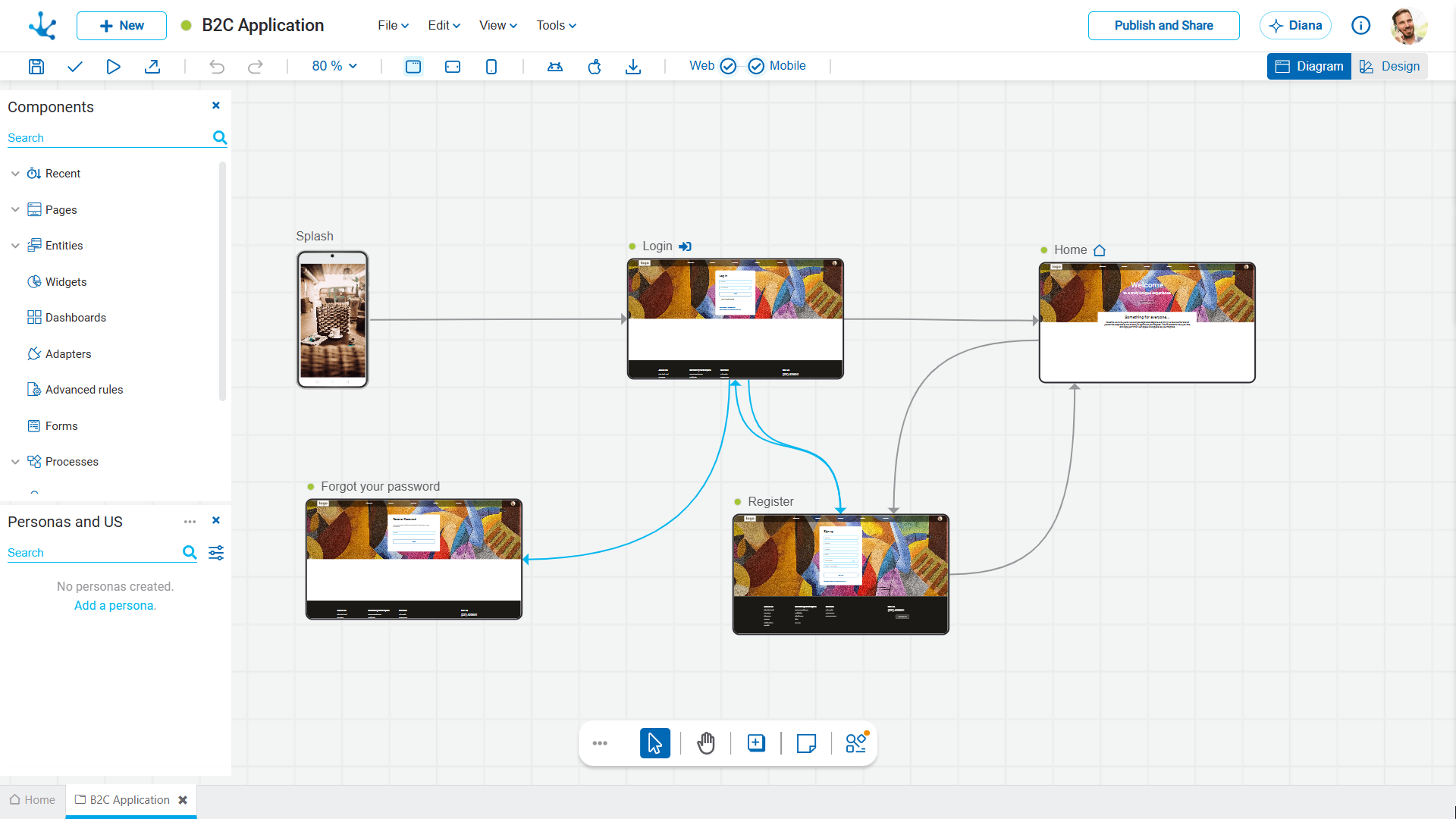This screenshot has height=819, width=1456.
Task: Click the export share arrow icon
Action: [152, 67]
